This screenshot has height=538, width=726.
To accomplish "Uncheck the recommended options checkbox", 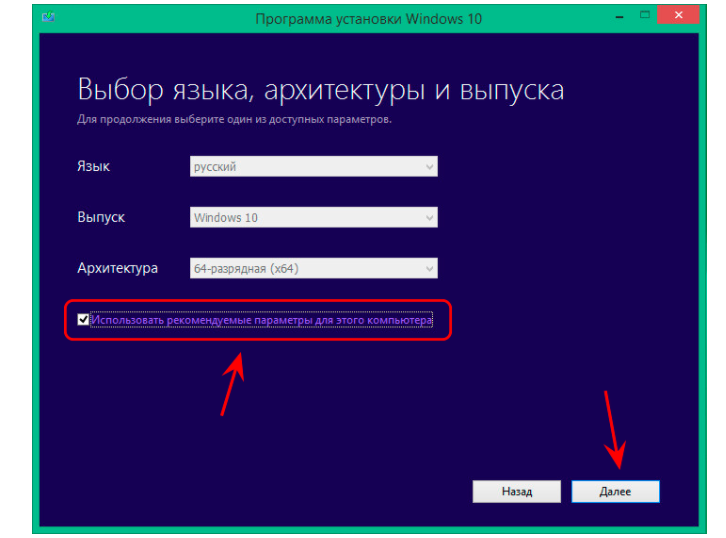I will (x=83, y=320).
